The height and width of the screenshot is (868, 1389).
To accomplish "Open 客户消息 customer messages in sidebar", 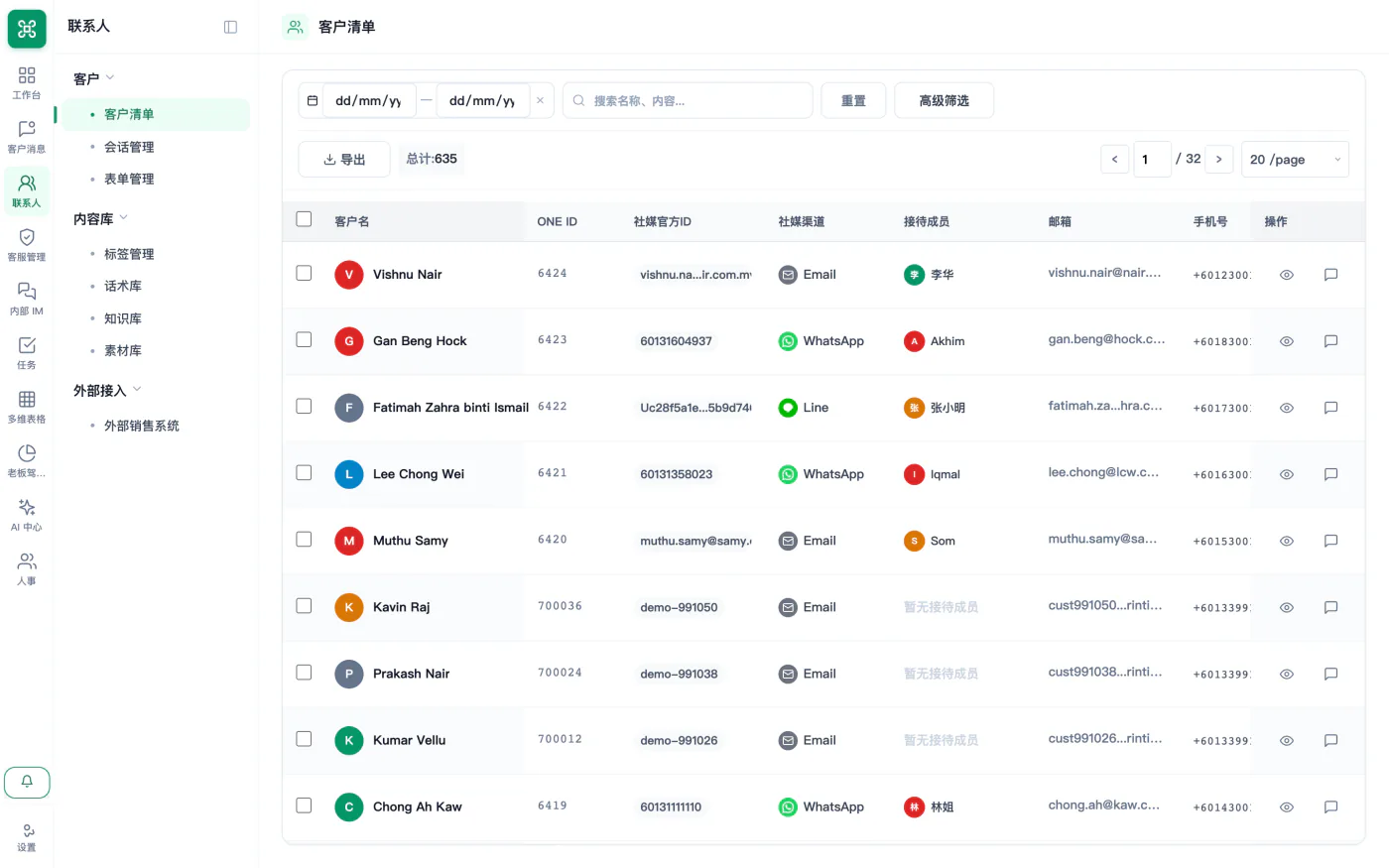I will point(27,137).
